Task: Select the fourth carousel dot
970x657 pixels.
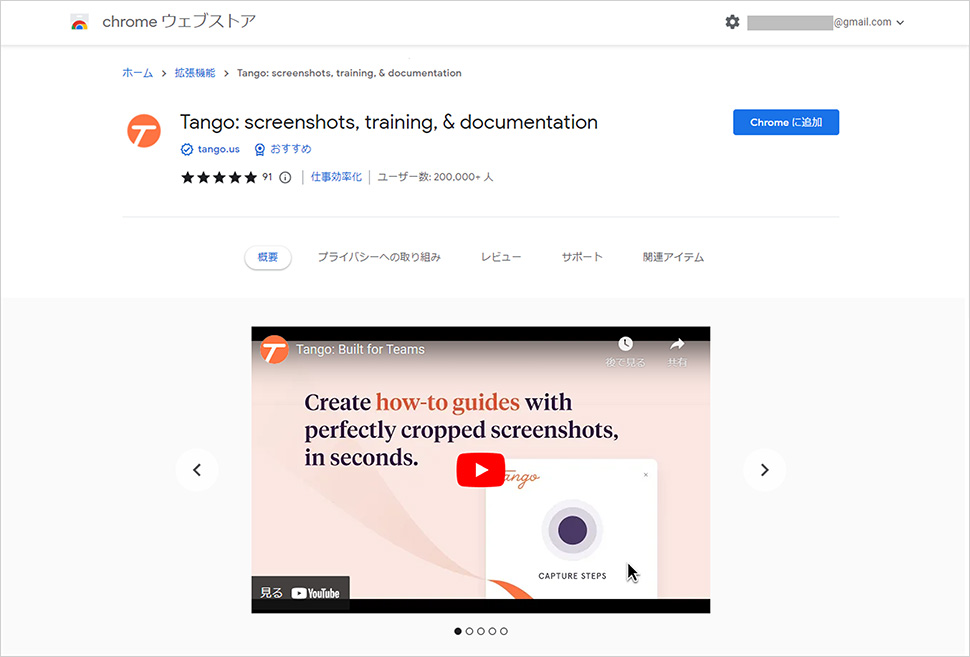Action: click(492, 631)
